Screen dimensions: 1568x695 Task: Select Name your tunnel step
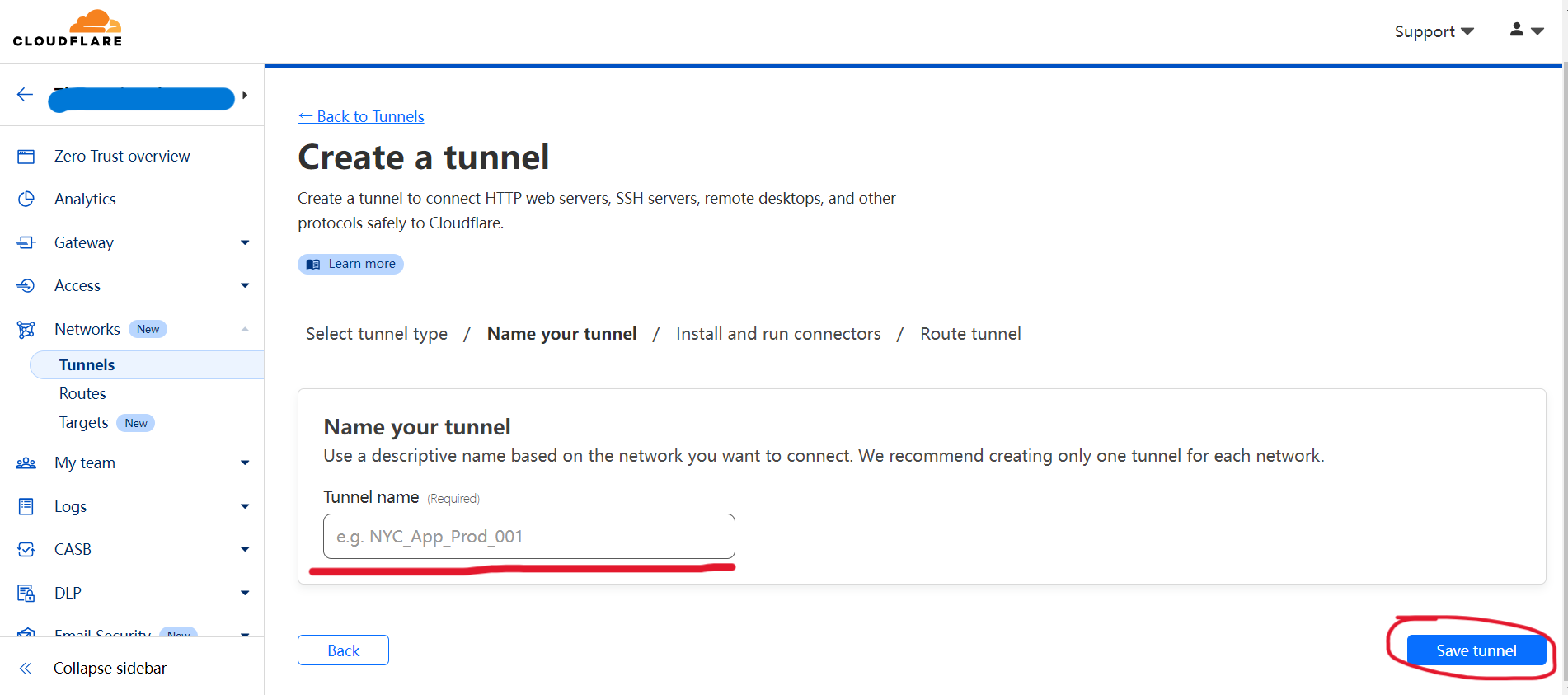pos(562,334)
